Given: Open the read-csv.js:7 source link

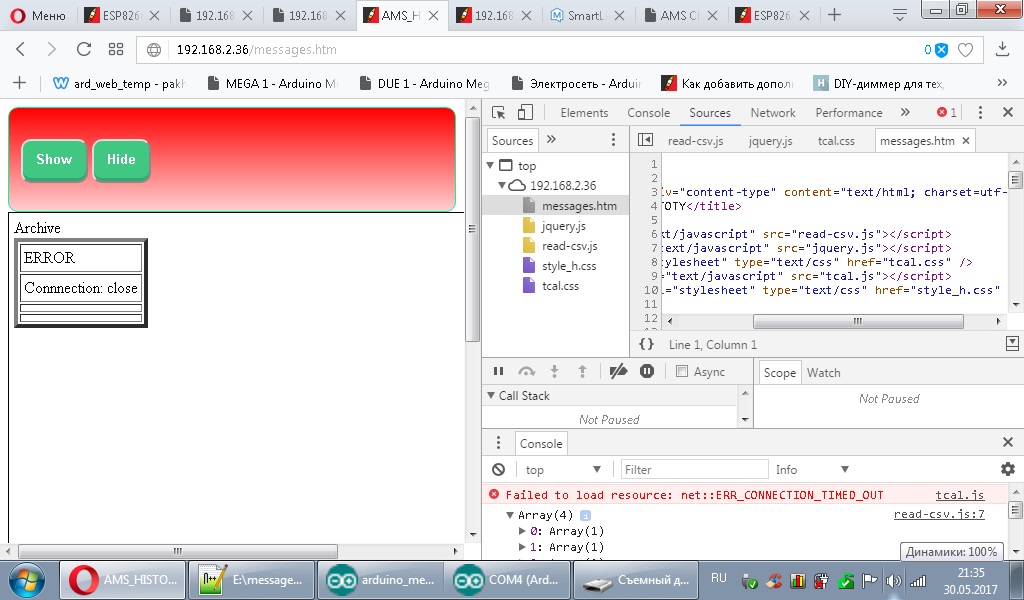Looking at the screenshot, I should click(x=939, y=514).
